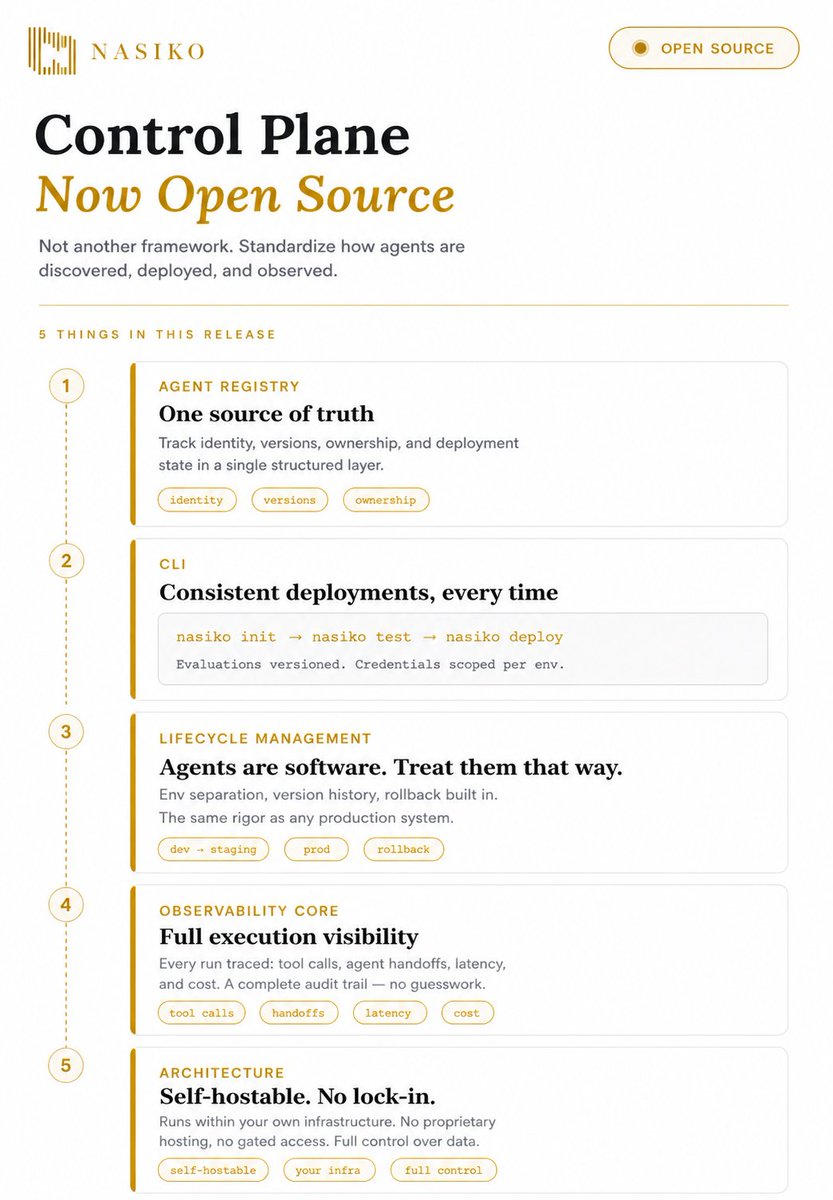Click the 'ARCHITECTURE' section label
Screen dimensions: 833x1200
pyautogui.click(x=222, y=1073)
